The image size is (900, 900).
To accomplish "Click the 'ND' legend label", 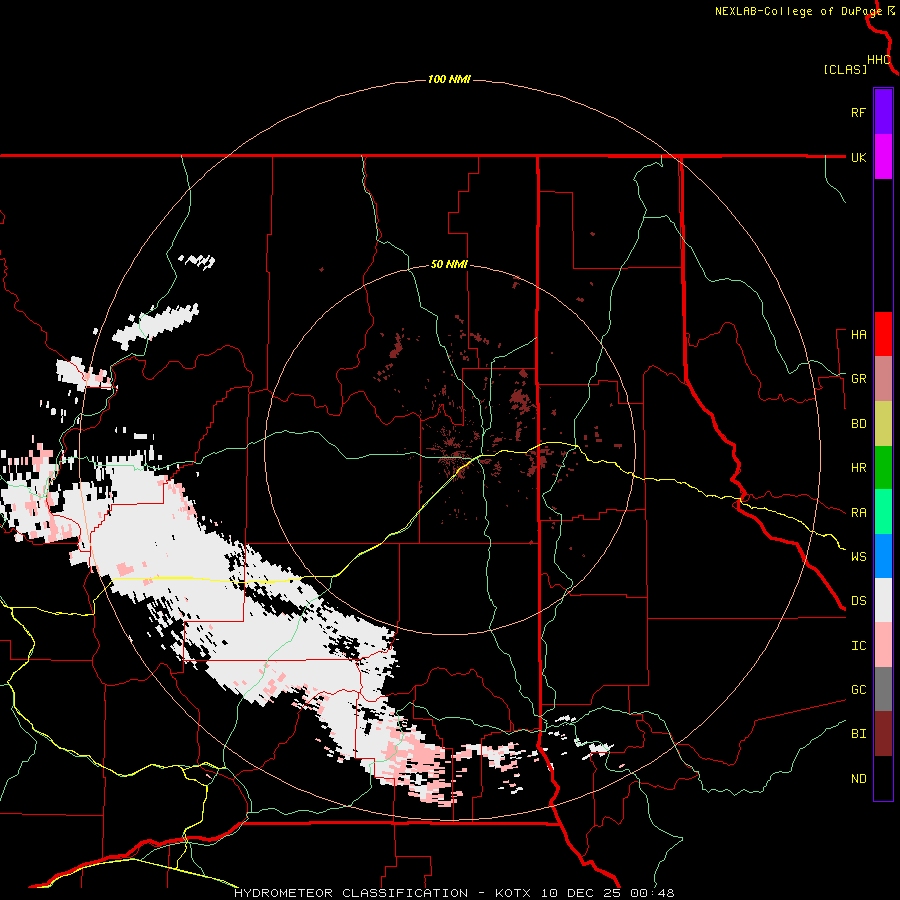I will tap(858, 779).
